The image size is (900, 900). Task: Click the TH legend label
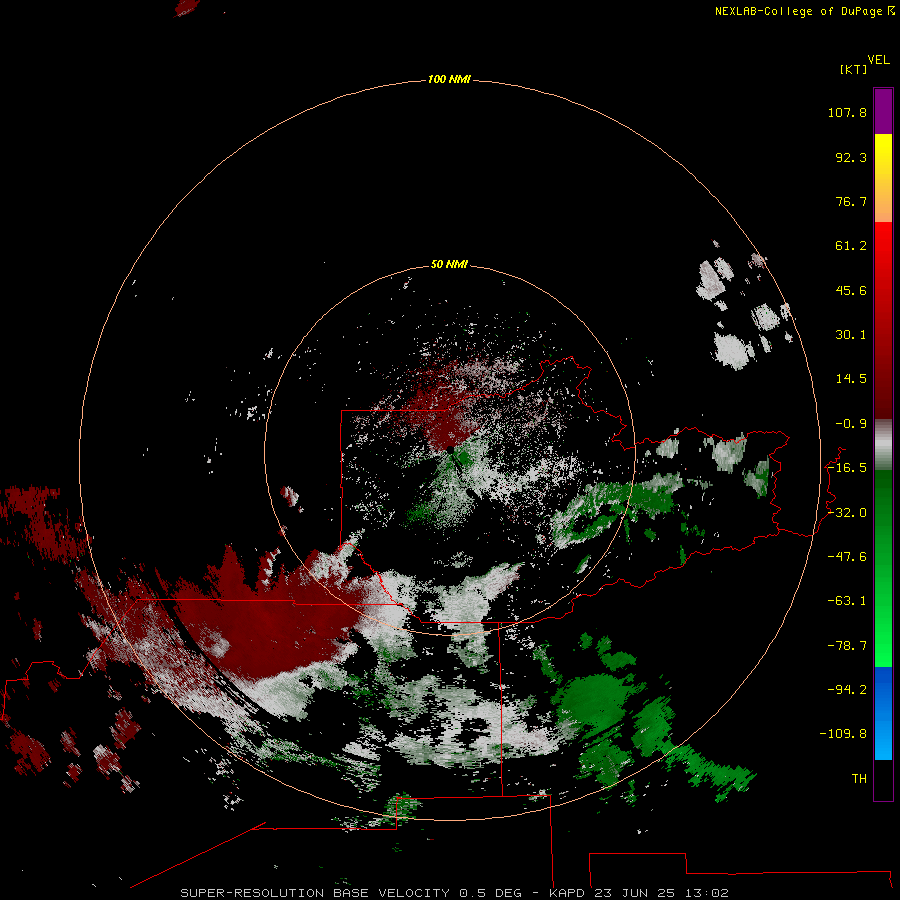(x=859, y=779)
